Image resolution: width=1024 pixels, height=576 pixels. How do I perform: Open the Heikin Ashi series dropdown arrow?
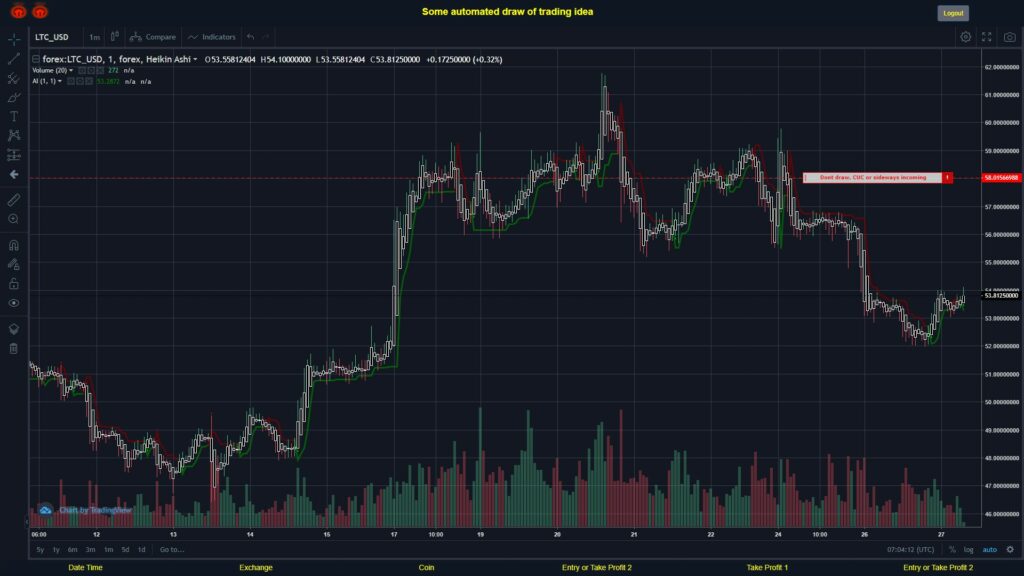[195, 59]
